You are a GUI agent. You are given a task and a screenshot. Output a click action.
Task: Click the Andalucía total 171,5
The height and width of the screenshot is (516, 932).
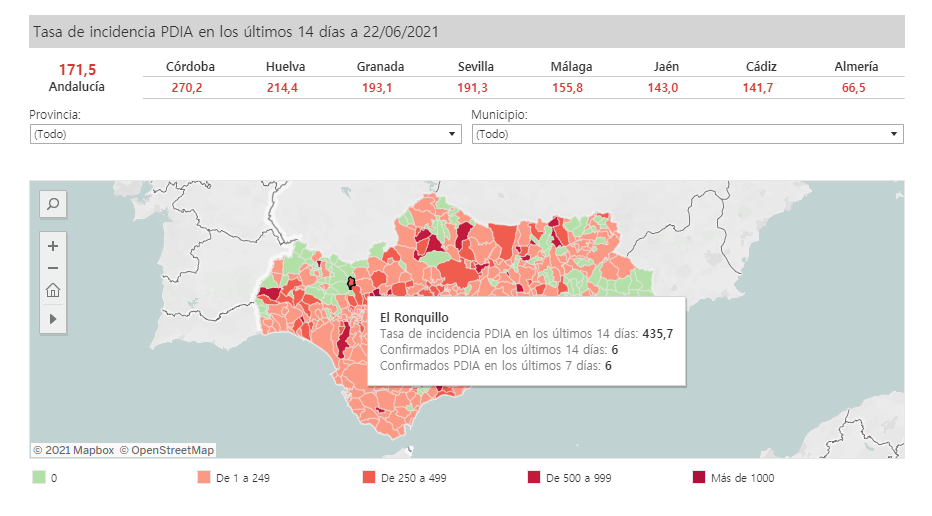tap(77, 69)
